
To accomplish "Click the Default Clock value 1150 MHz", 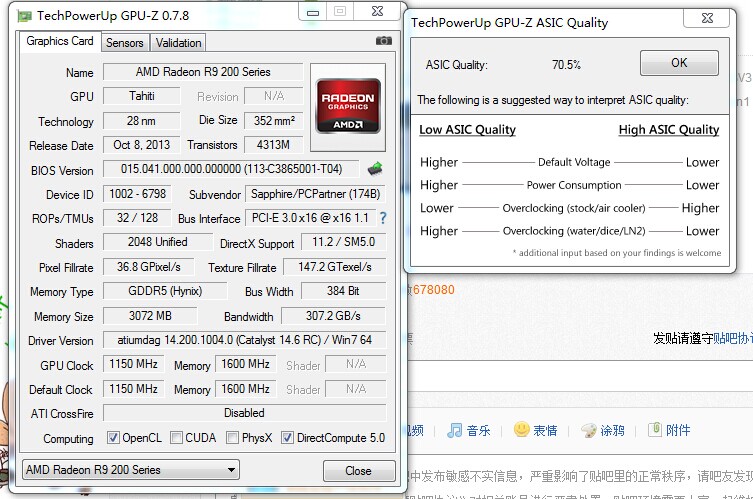I will tap(134, 389).
